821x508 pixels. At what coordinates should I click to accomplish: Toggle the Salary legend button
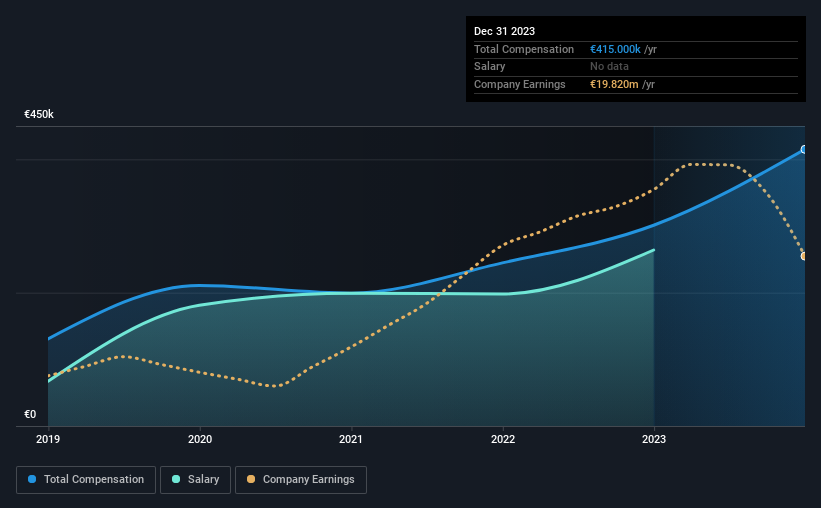(x=195, y=480)
